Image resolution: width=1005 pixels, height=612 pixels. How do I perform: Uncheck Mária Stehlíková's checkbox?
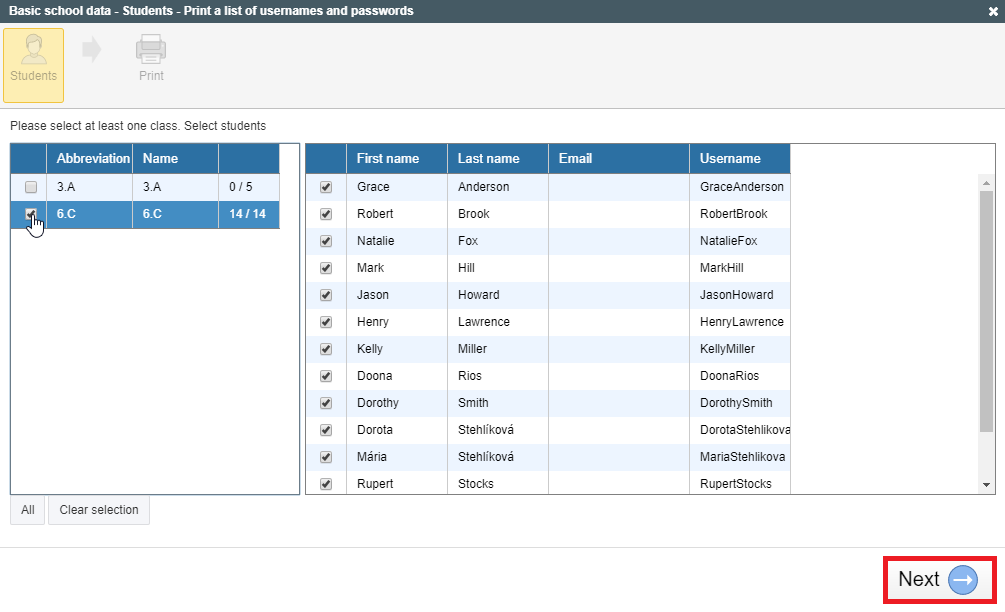pos(326,457)
